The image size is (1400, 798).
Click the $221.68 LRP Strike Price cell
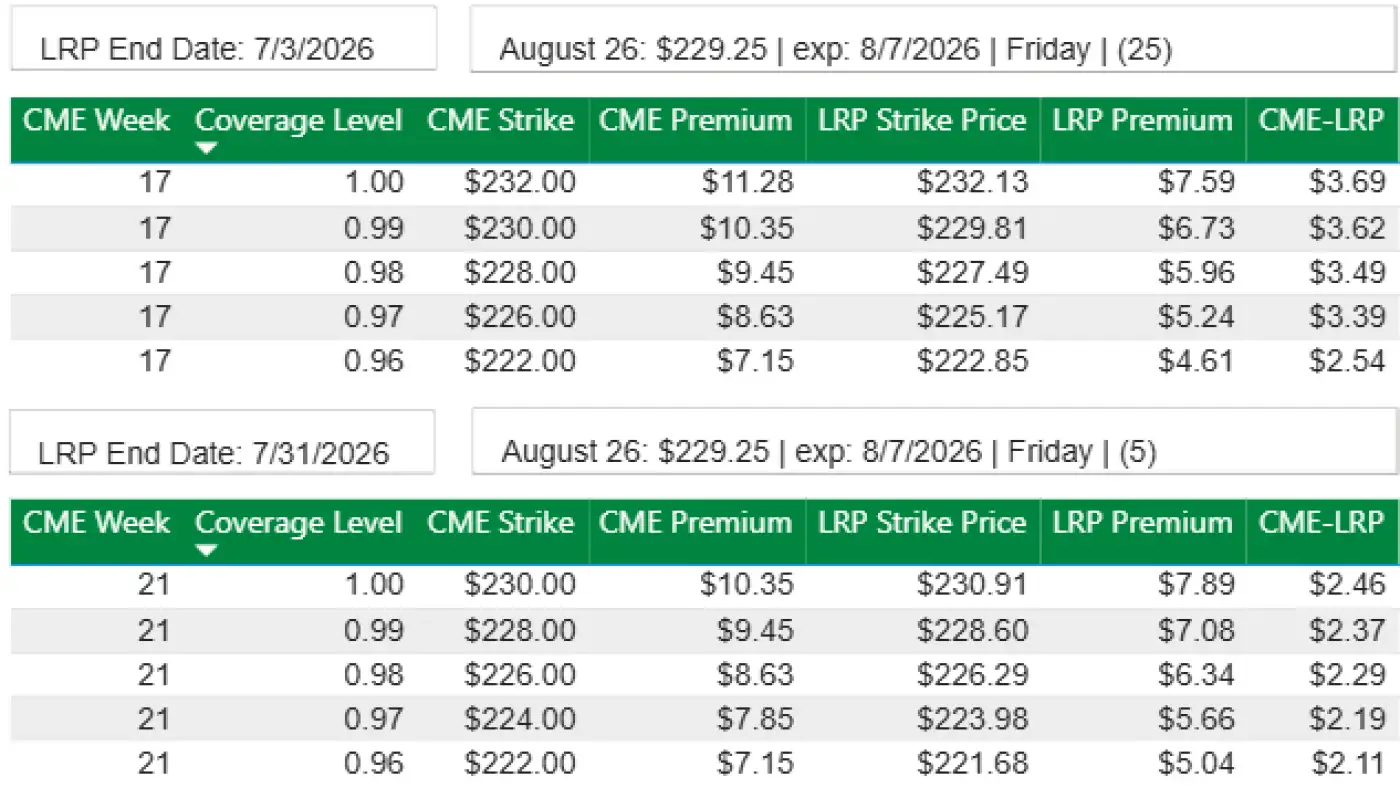pyautogui.click(x=972, y=764)
